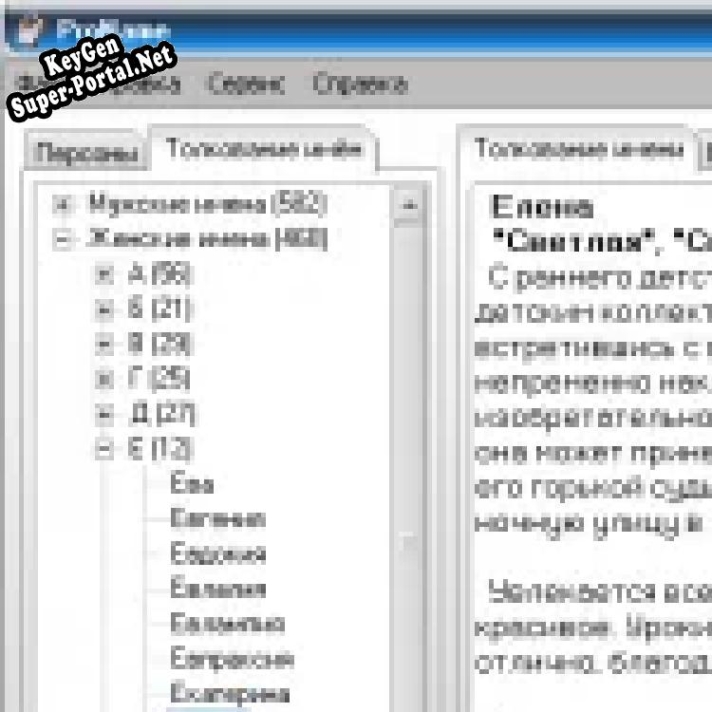Collapse the Е (12) letter group
Screen dimensions: 712x712
[x=103, y=449]
